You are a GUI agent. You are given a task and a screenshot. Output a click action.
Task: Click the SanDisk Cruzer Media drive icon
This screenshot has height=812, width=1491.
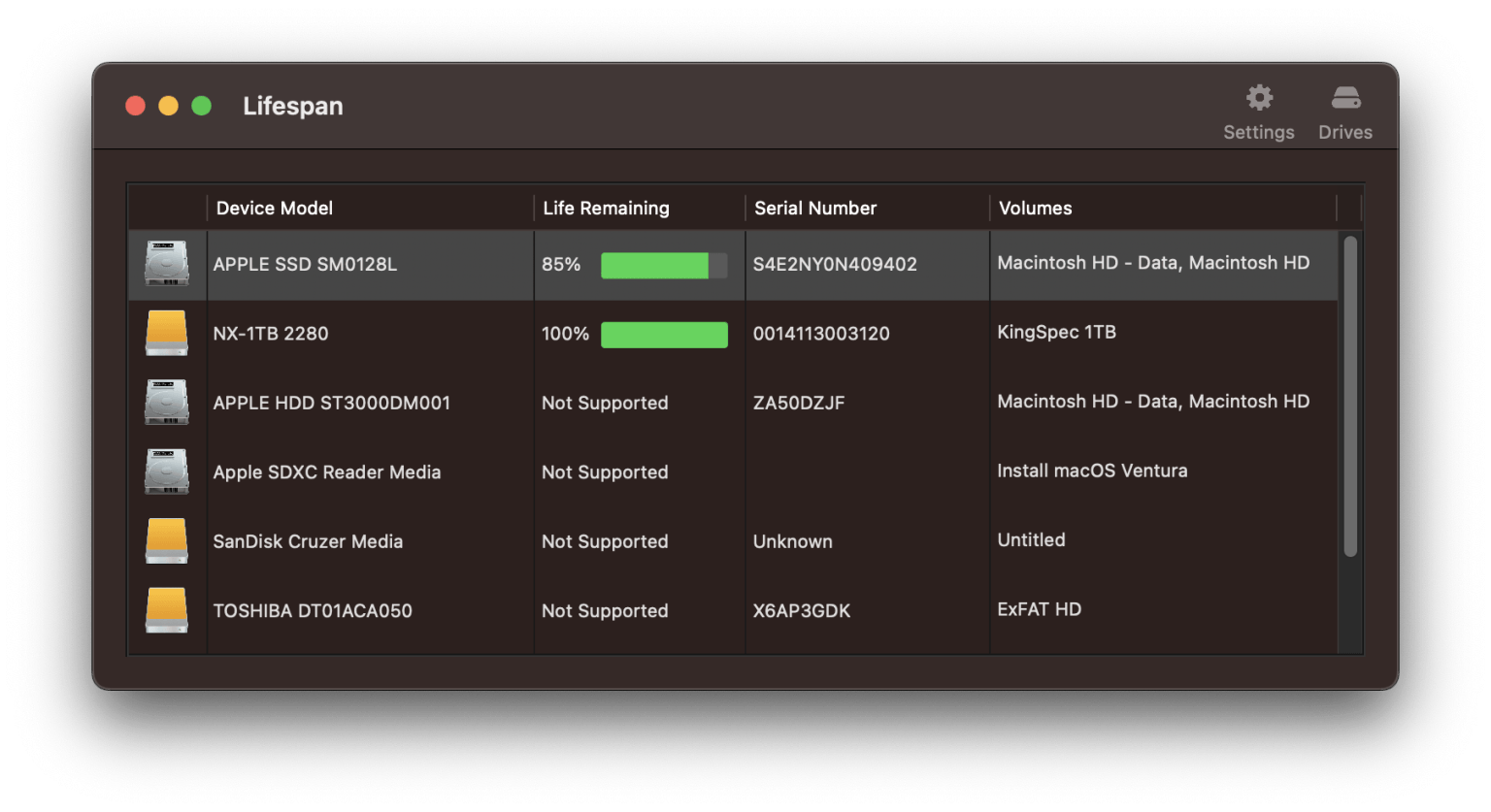(167, 541)
